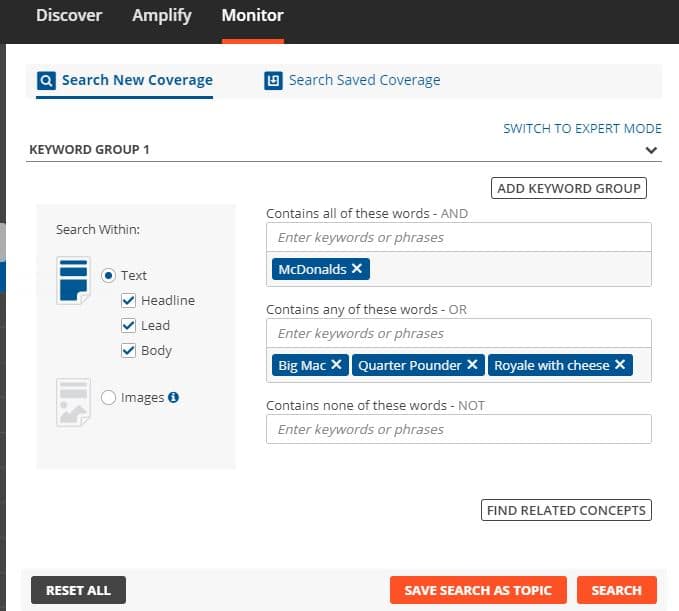
Task: Collapse Keyword Group 1 chevron
Action: (651, 150)
